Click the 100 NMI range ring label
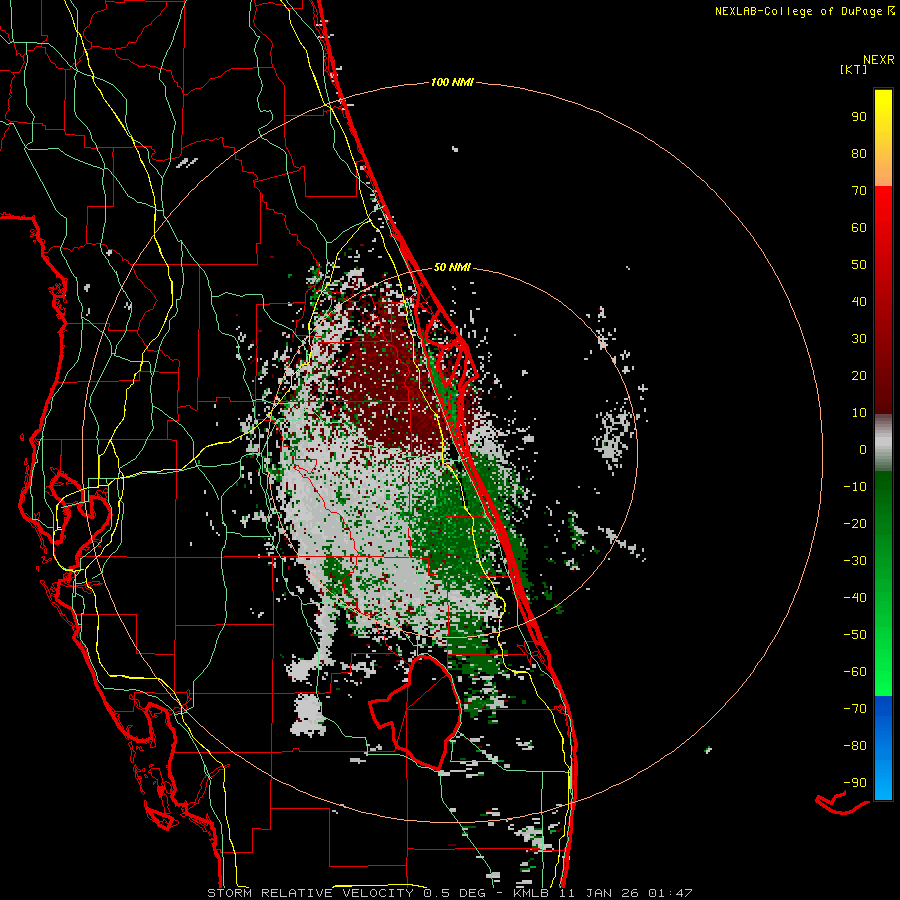 (x=452, y=83)
